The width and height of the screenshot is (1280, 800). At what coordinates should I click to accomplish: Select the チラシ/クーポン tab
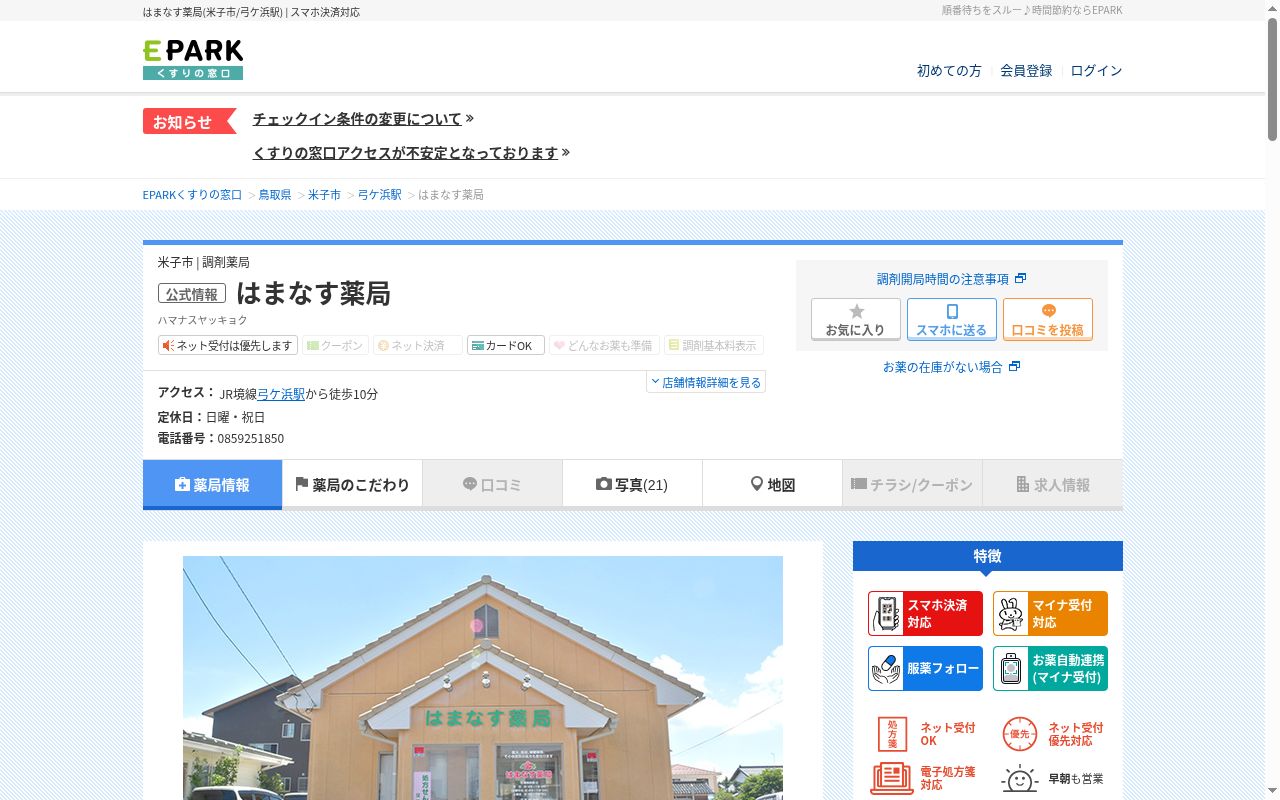pyautogui.click(x=912, y=485)
